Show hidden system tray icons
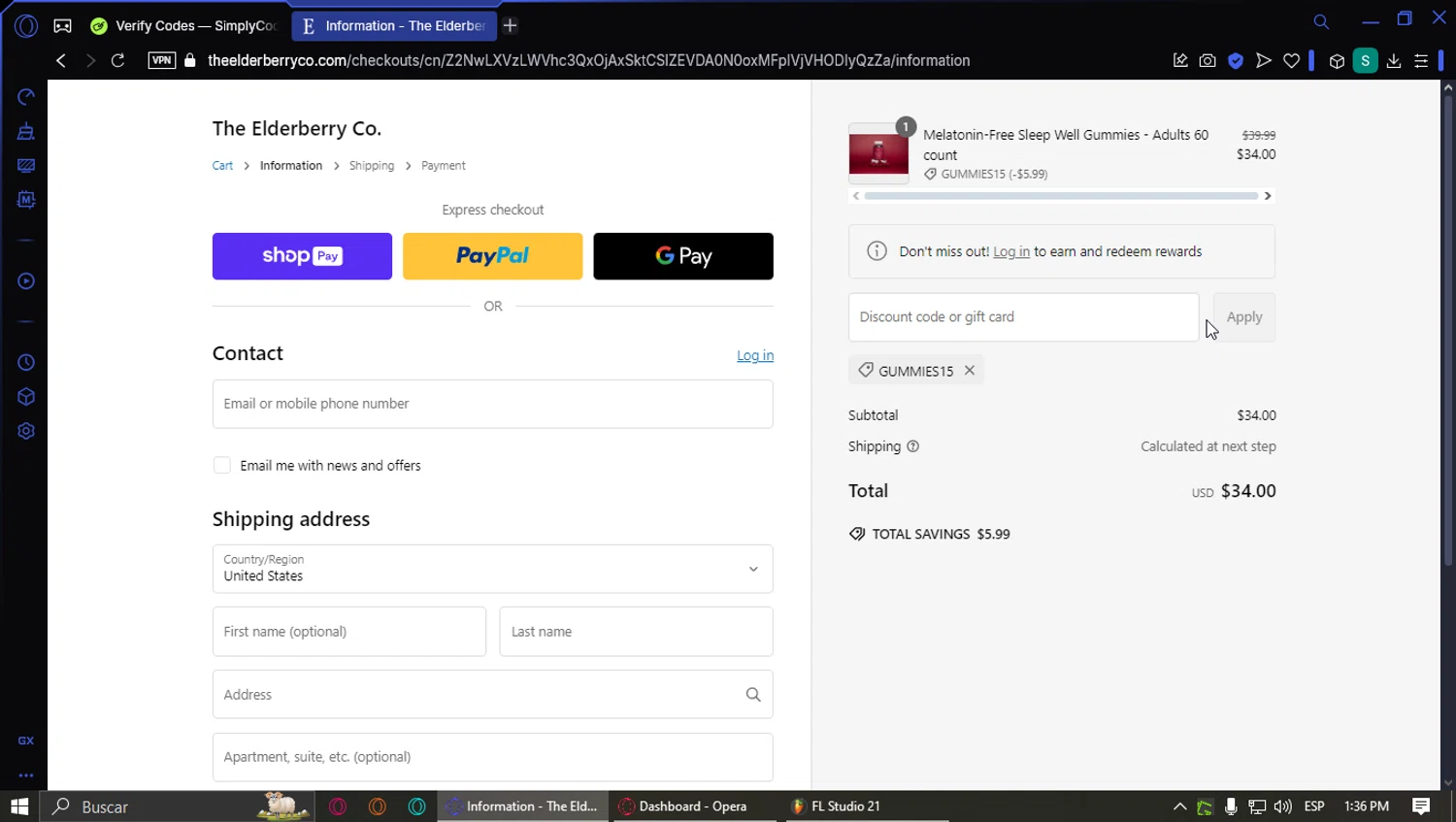Image resolution: width=1456 pixels, height=822 pixels. pos(1179,806)
